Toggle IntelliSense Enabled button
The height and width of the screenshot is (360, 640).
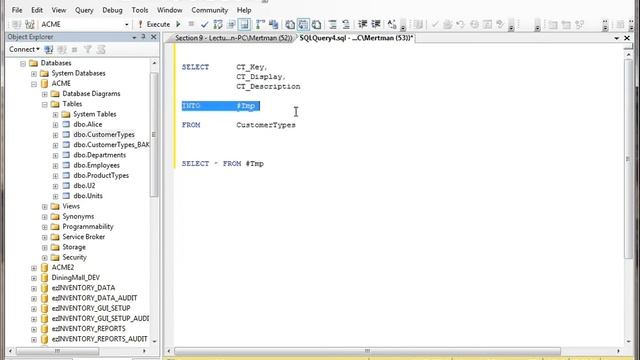click(x=244, y=24)
